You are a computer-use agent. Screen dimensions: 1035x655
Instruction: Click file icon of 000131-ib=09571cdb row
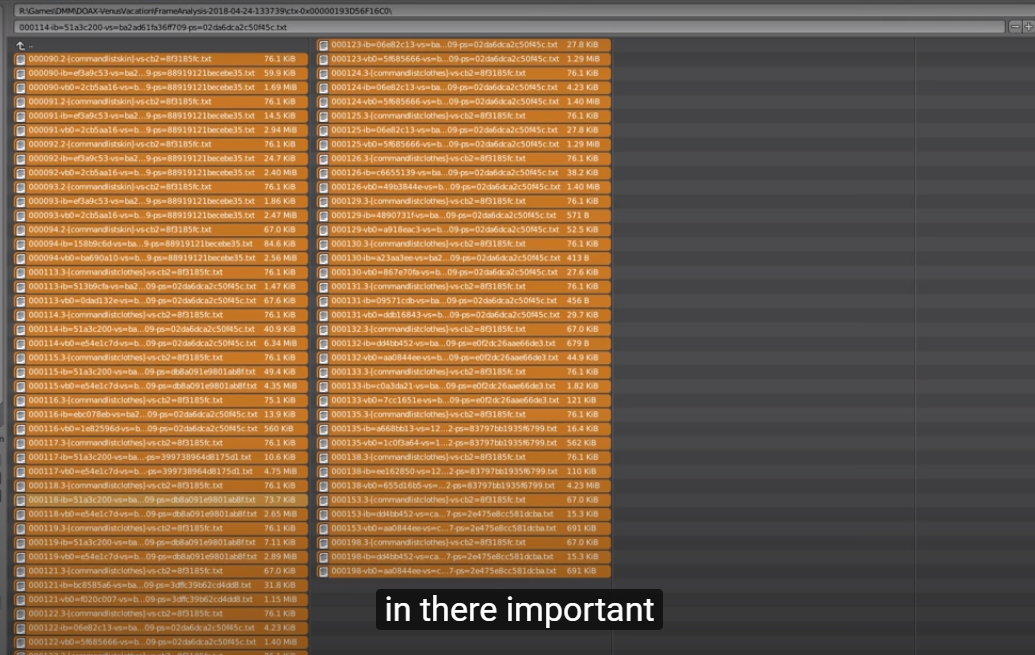point(323,300)
